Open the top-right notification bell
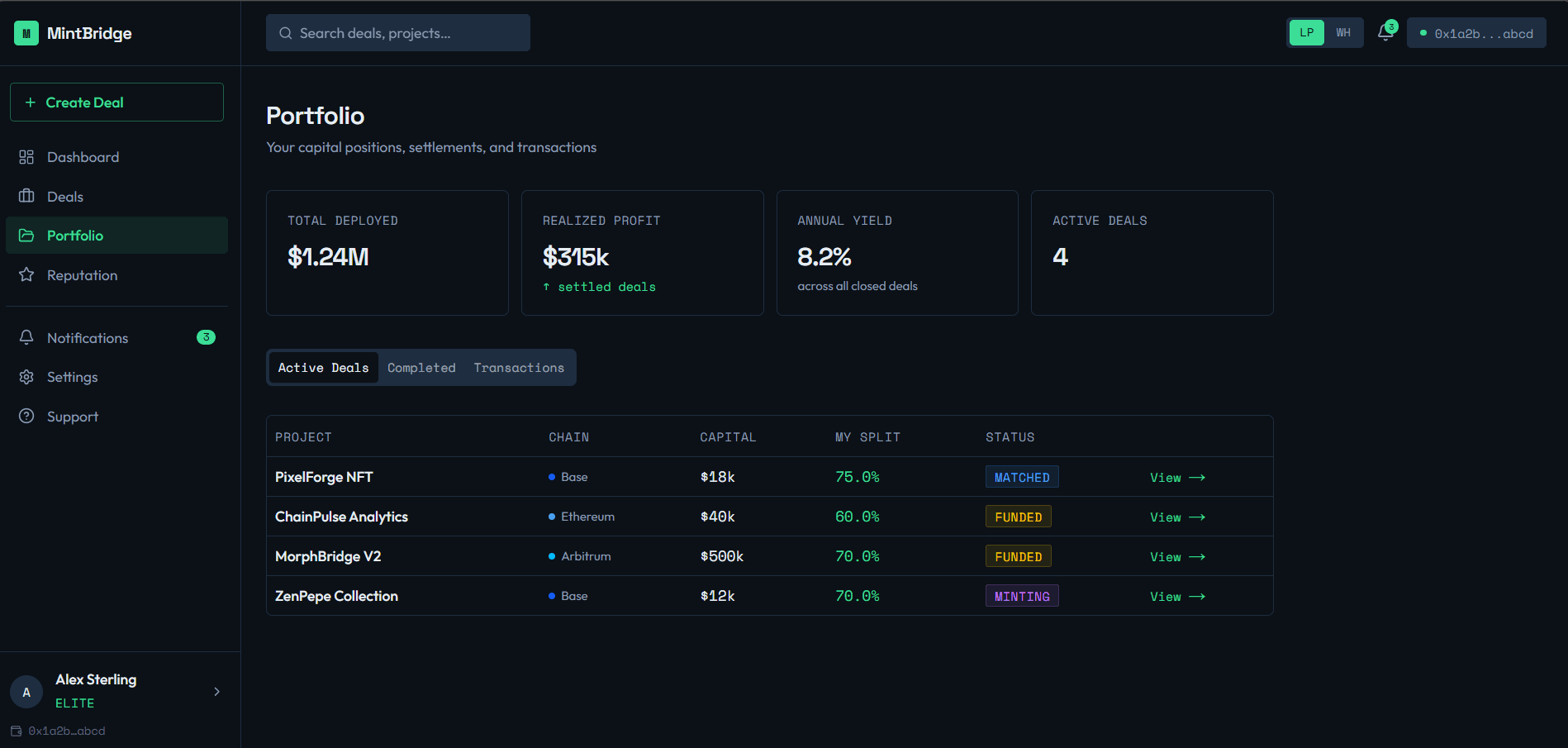This screenshot has width=1568, height=748. [x=1386, y=32]
